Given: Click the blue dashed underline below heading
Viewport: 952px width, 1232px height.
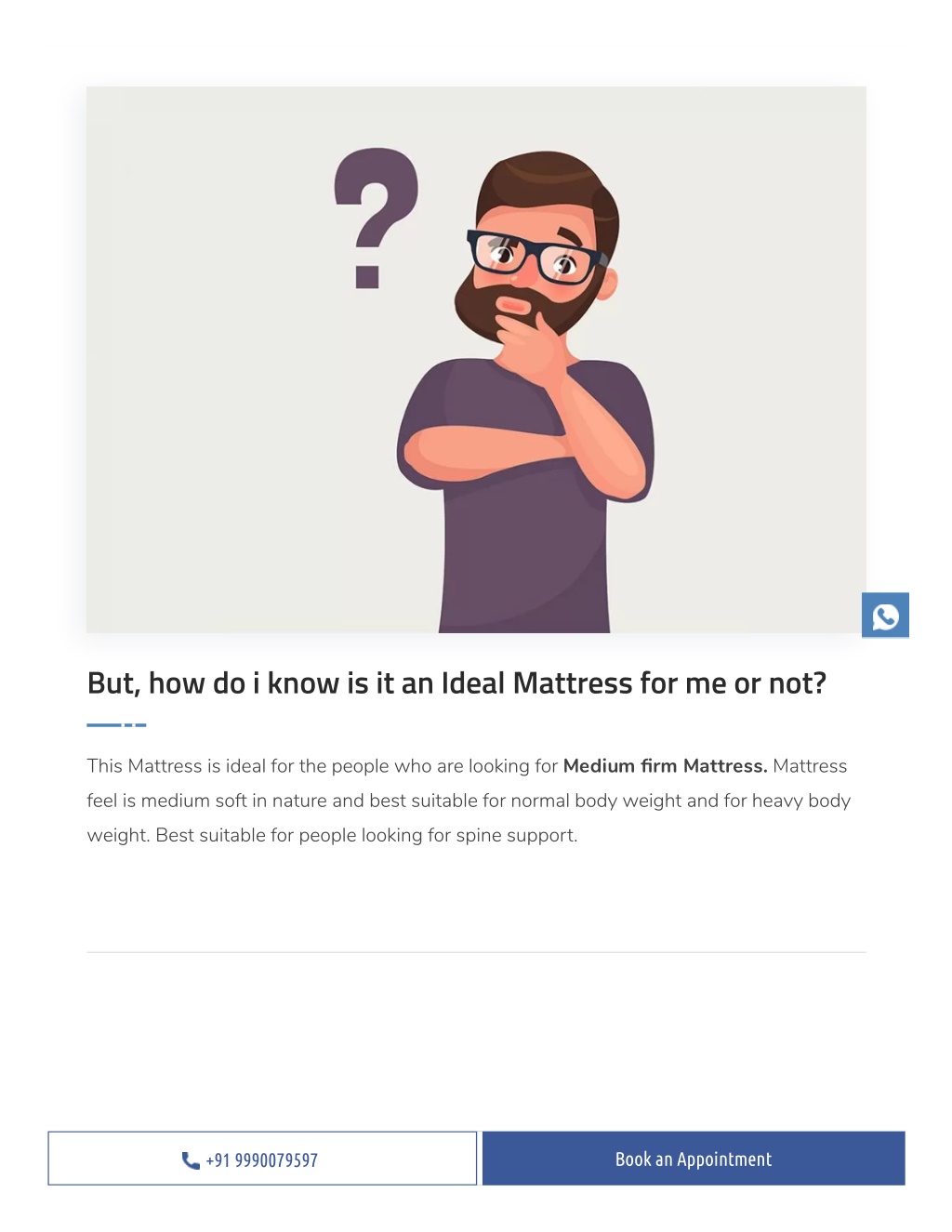Looking at the screenshot, I should click(x=116, y=724).
